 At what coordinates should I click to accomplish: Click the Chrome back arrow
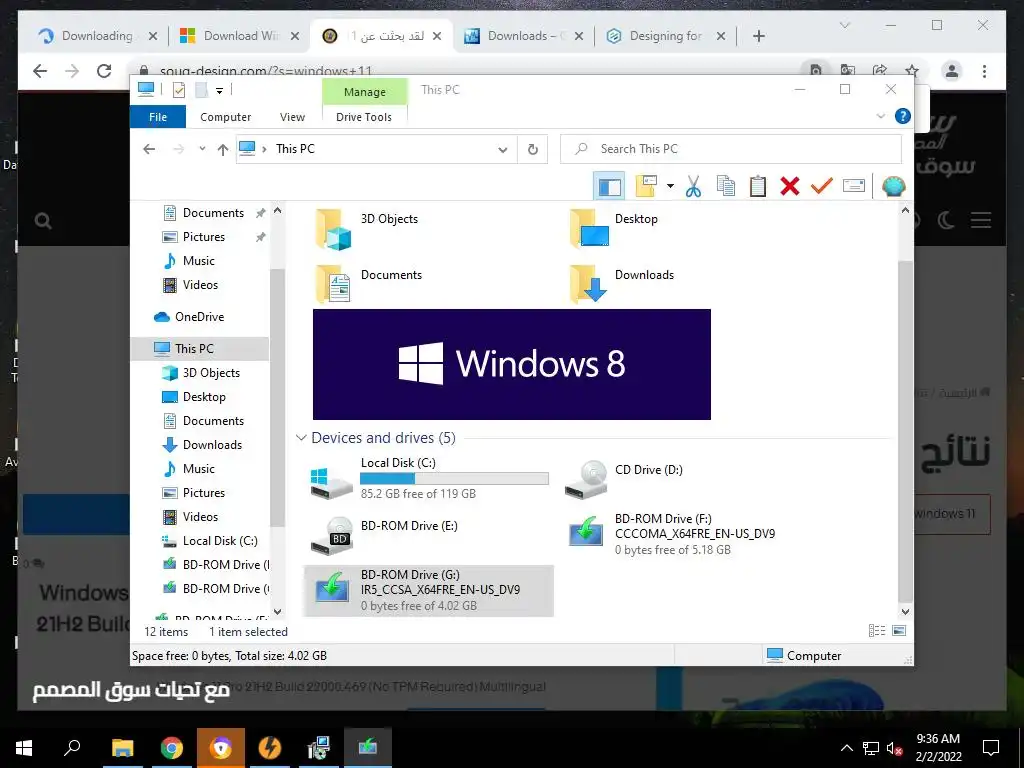[40, 71]
